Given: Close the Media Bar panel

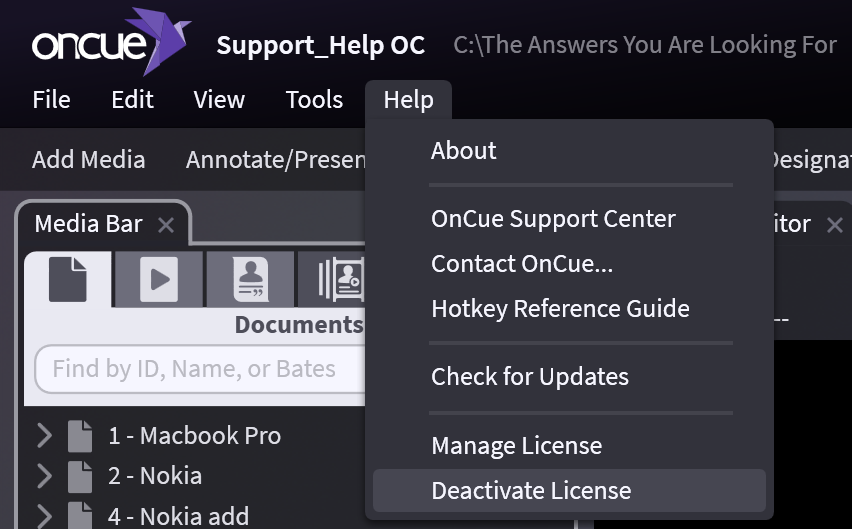Looking at the screenshot, I should [166, 225].
